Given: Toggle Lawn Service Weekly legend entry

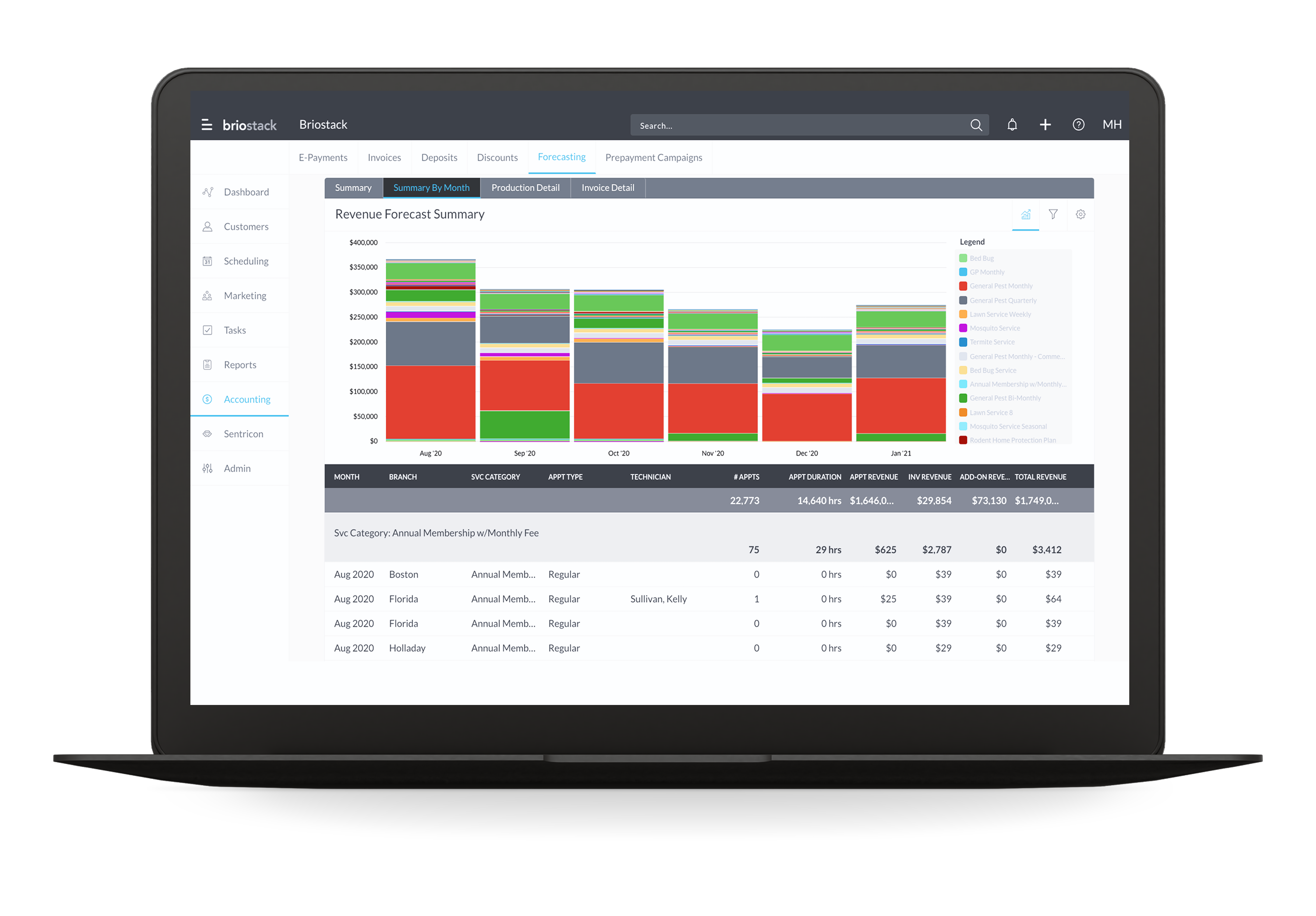Looking at the screenshot, I should [995, 315].
